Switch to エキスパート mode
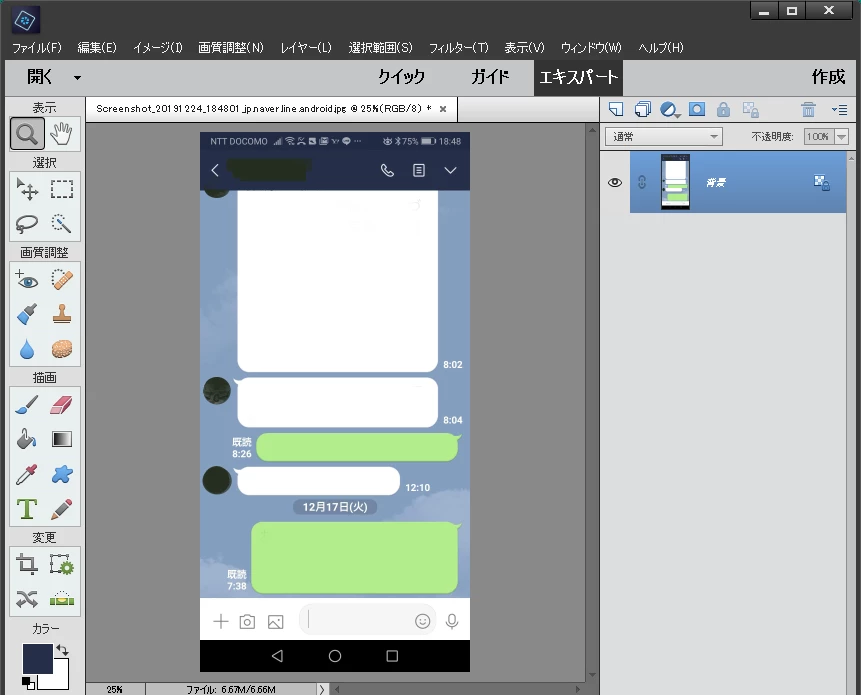This screenshot has width=861, height=695. pyautogui.click(x=578, y=77)
